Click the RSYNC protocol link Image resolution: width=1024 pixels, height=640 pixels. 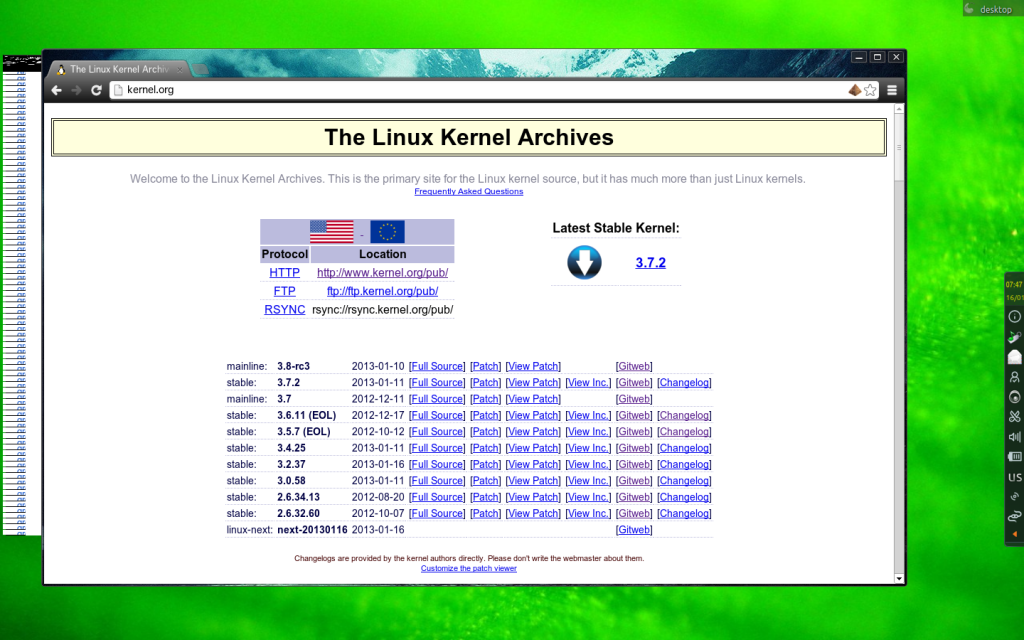pyautogui.click(x=284, y=310)
